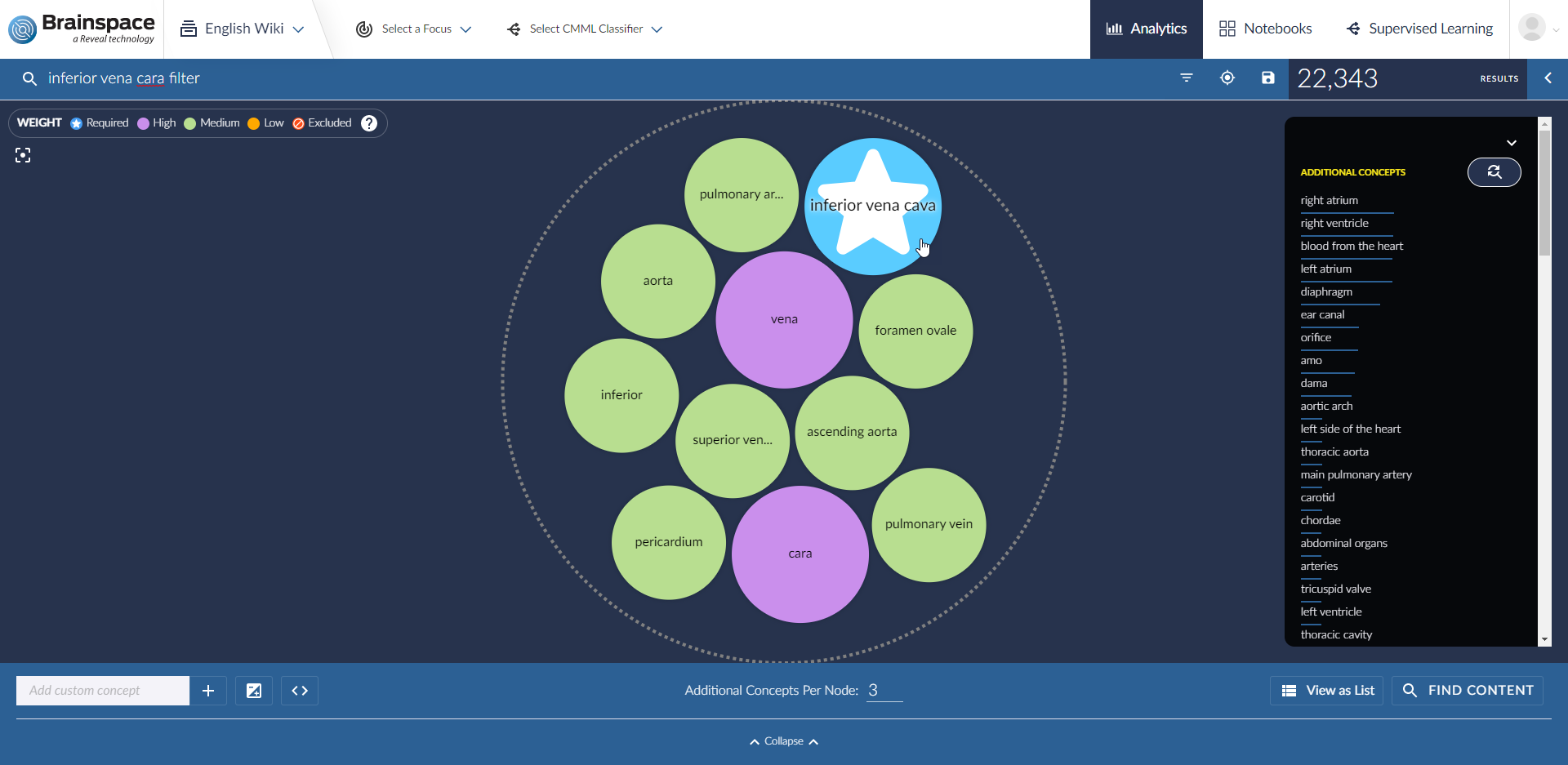The width and height of the screenshot is (1568, 765).
Task: Click the 'thoracic aorta' additional concept
Action: [1334, 452]
